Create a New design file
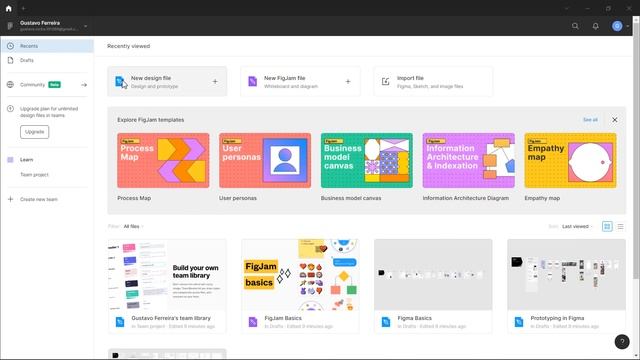 167,82
